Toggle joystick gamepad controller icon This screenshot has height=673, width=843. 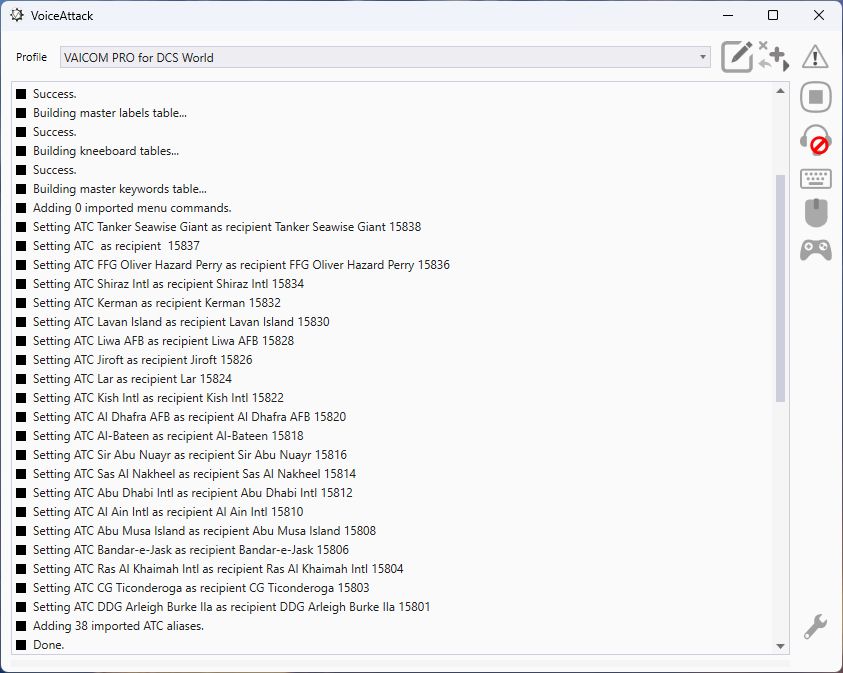point(816,250)
